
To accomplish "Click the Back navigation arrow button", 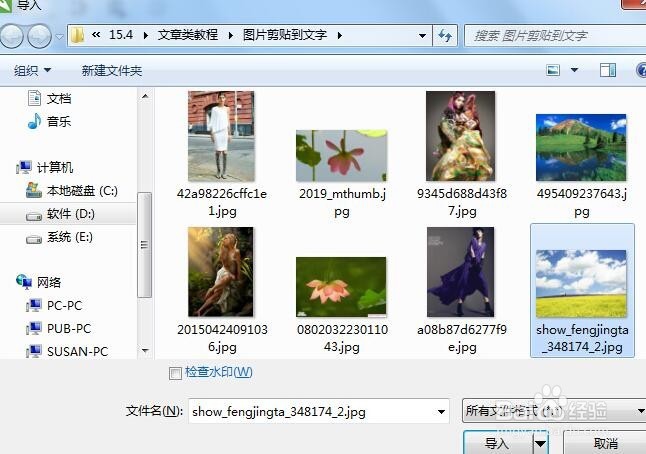I will [12, 36].
